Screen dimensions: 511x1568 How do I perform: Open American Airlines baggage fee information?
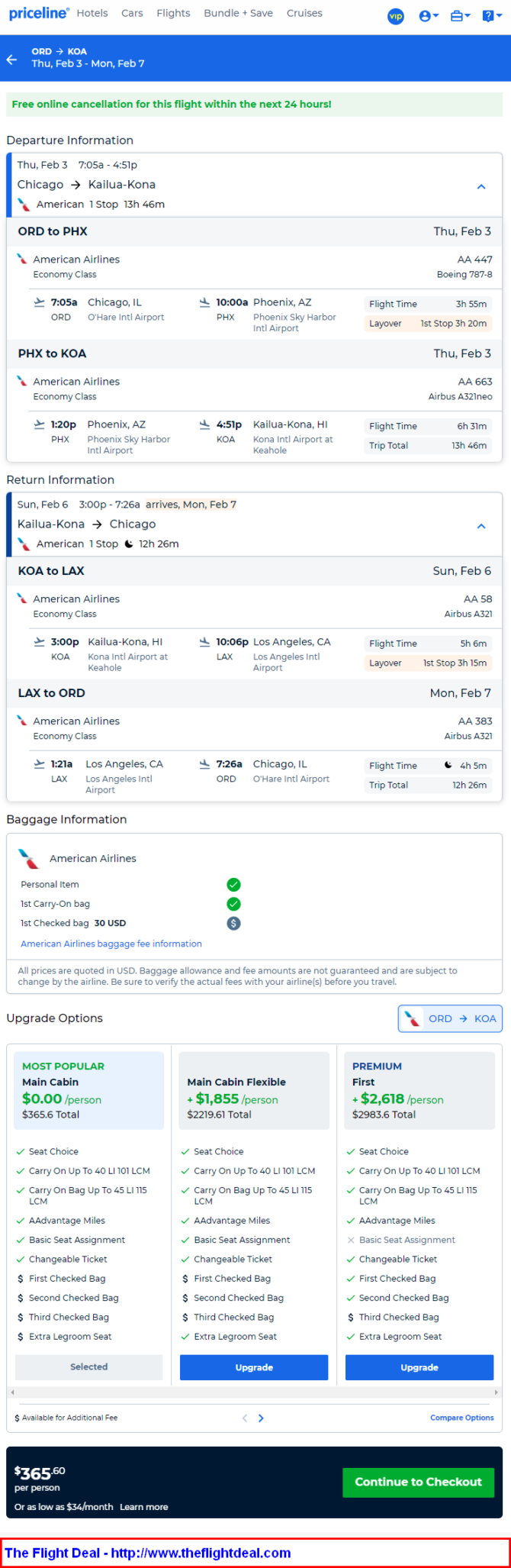[111, 944]
